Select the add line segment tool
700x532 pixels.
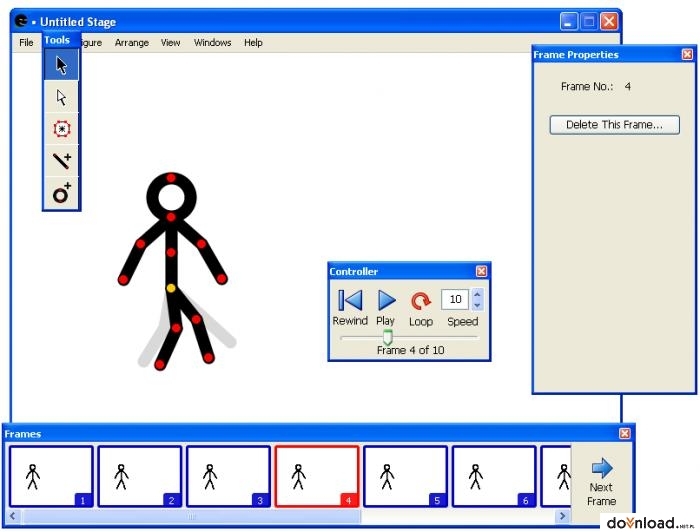click(62, 161)
